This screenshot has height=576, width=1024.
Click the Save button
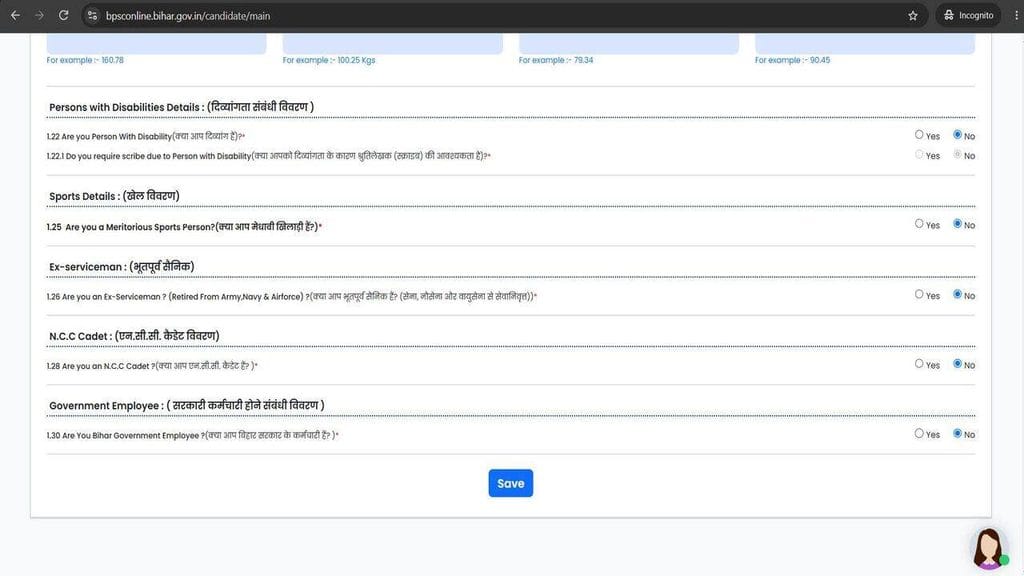511,483
